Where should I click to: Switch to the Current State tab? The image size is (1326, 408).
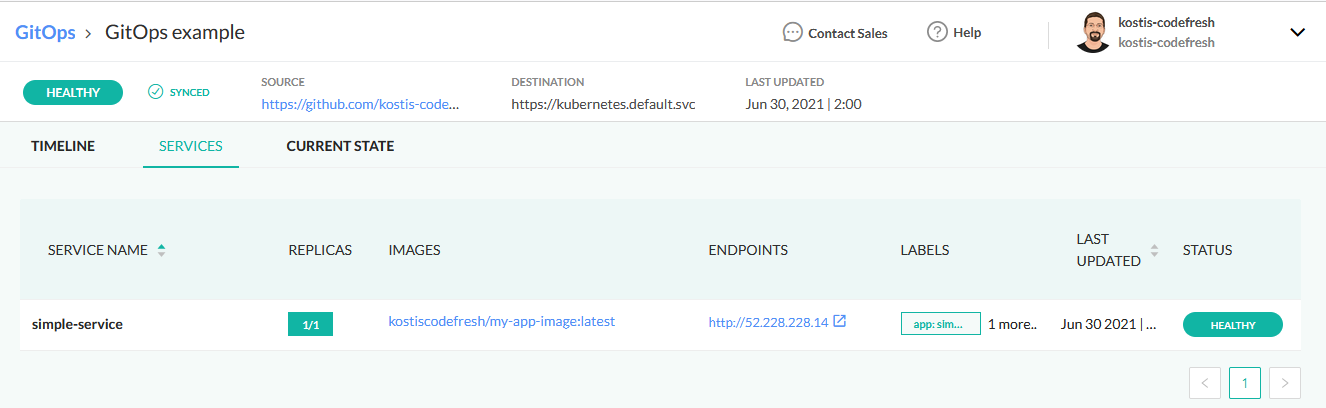click(x=340, y=146)
